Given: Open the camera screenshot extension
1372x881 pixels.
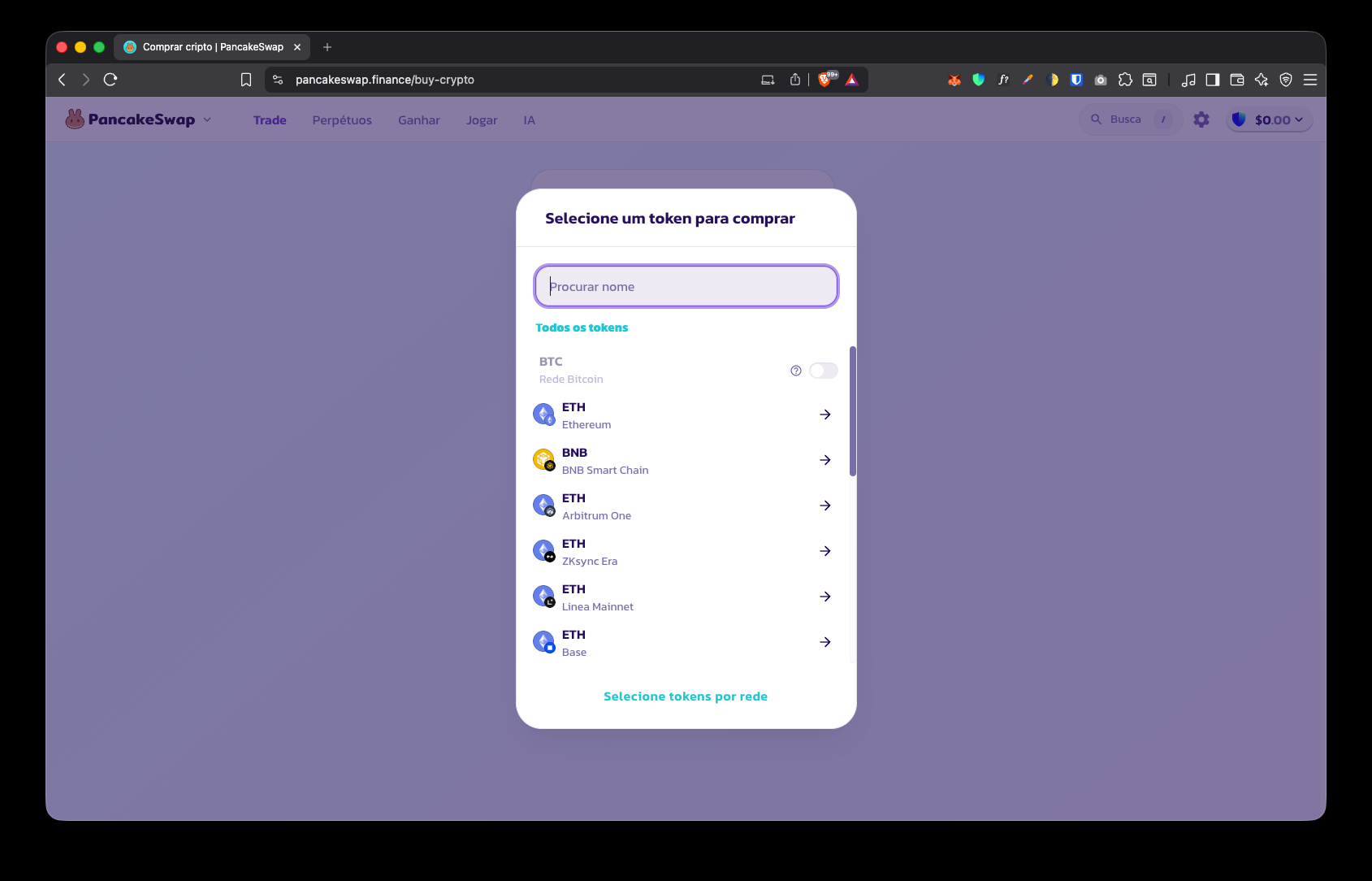Looking at the screenshot, I should (x=1101, y=80).
